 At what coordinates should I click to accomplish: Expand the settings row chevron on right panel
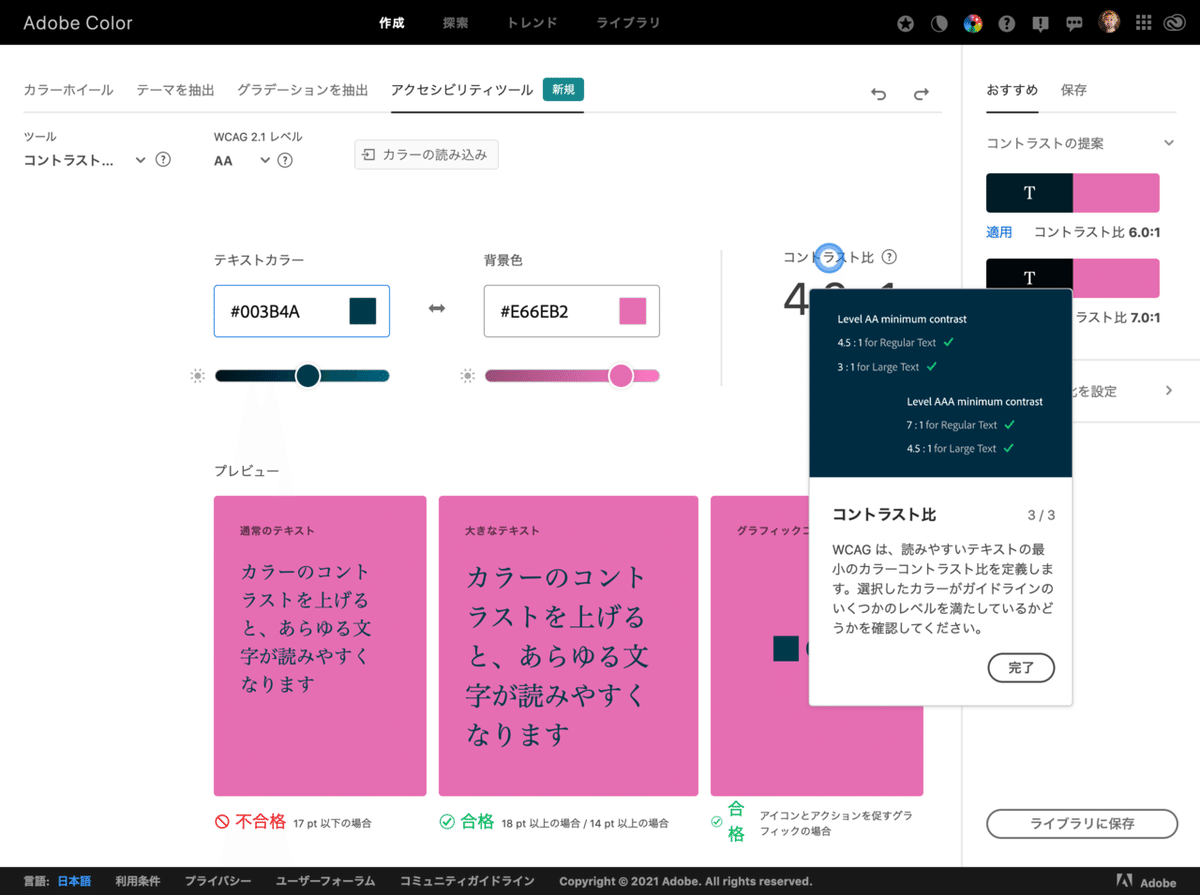[1168, 390]
